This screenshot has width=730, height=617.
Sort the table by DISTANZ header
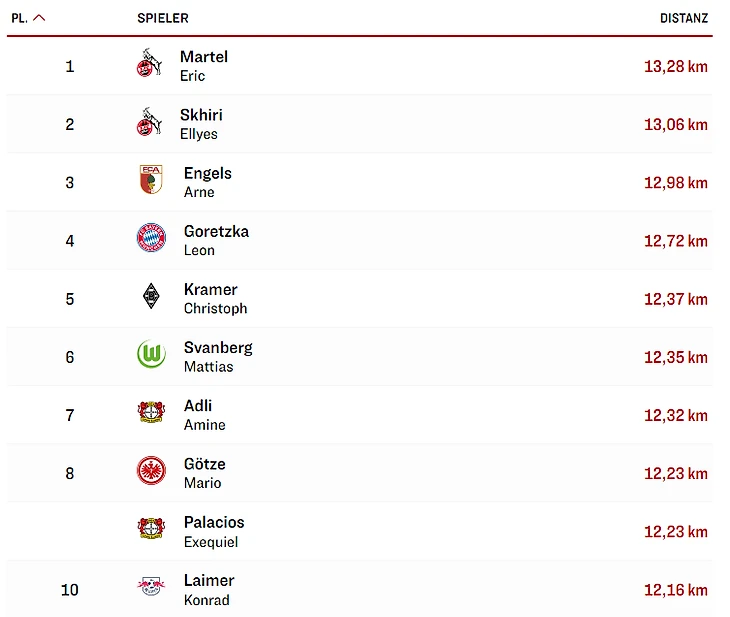[683, 18]
